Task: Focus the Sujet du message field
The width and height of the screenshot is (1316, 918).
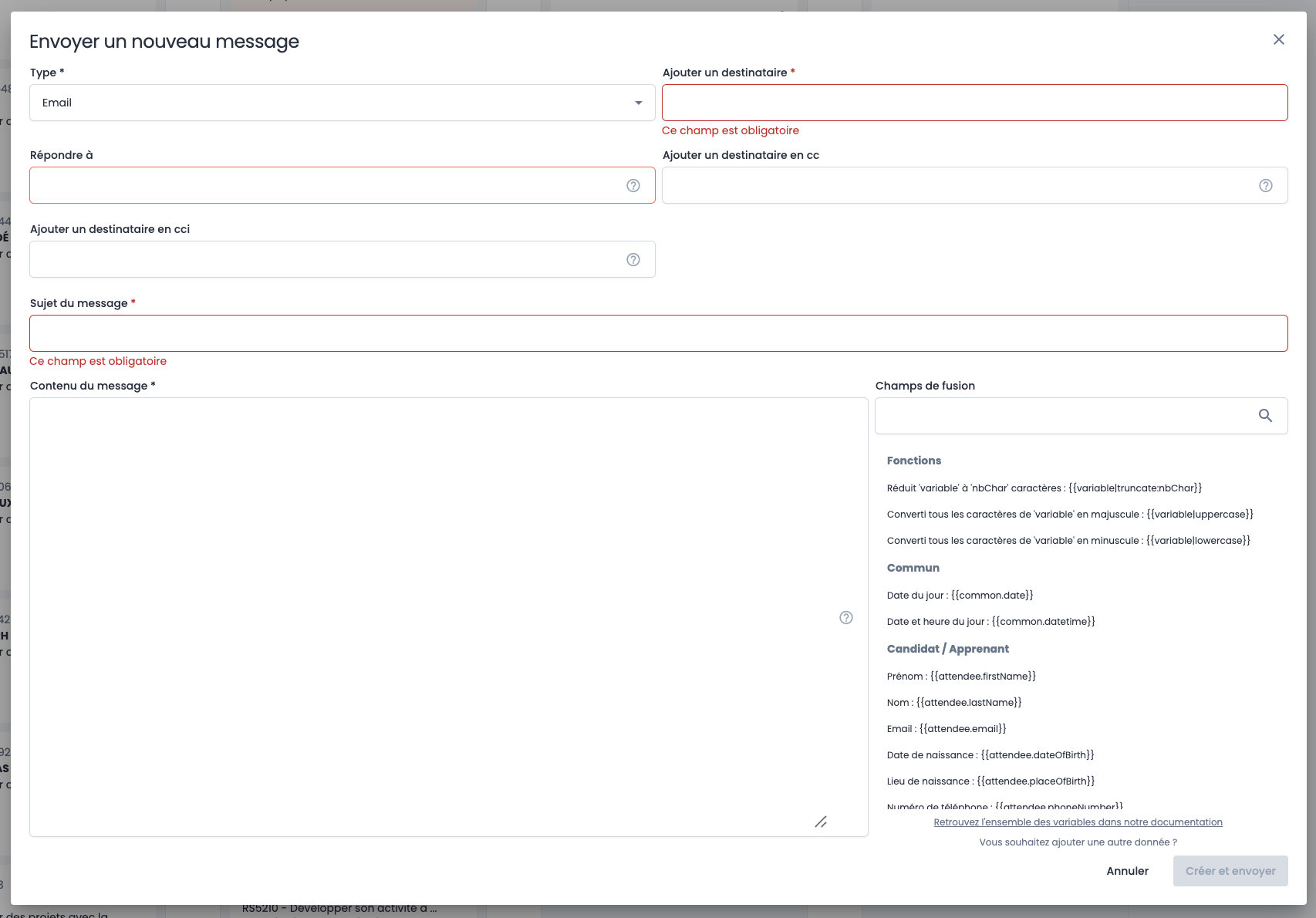Action: (x=659, y=333)
